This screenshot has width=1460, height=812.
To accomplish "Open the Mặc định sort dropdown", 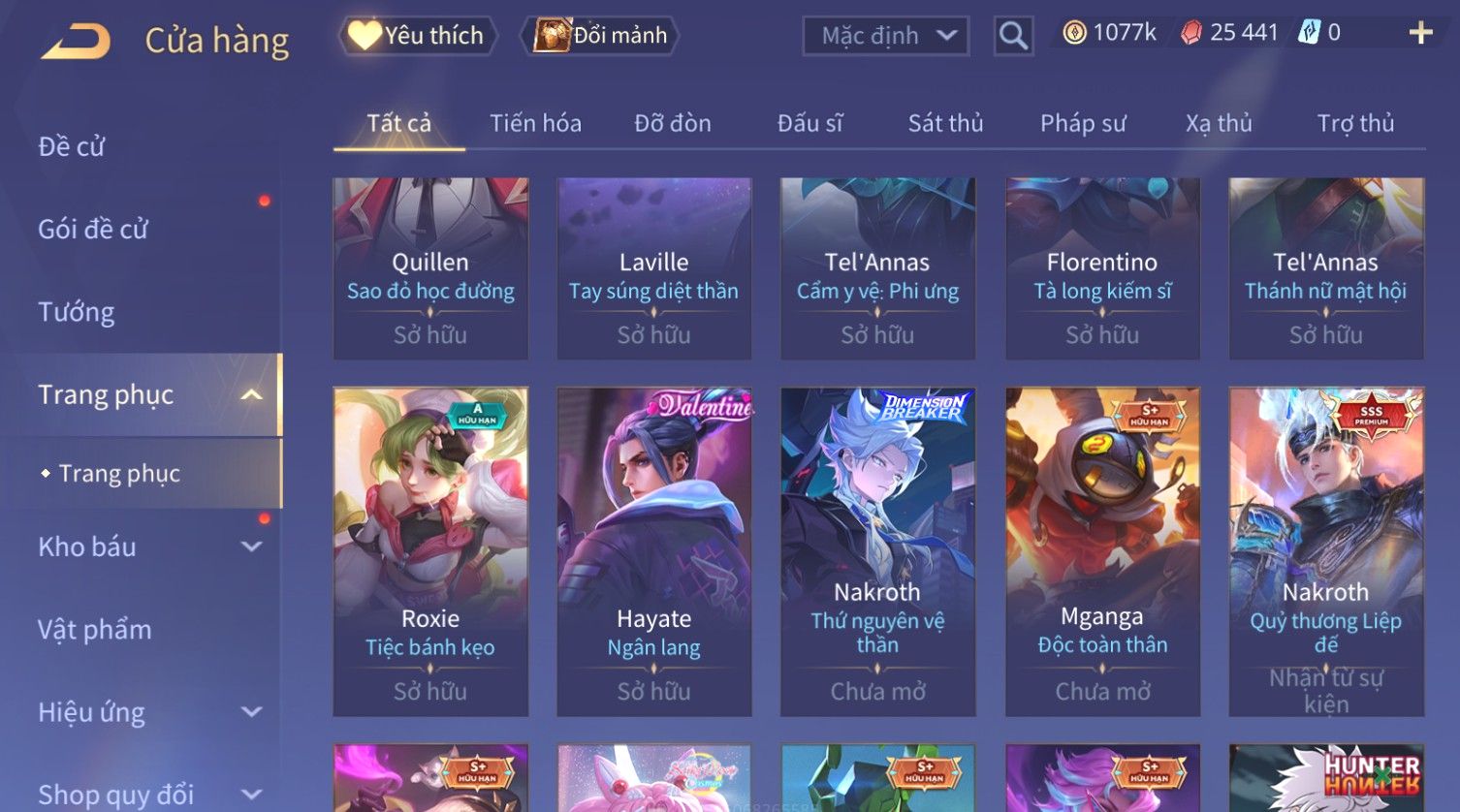I will (886, 36).
